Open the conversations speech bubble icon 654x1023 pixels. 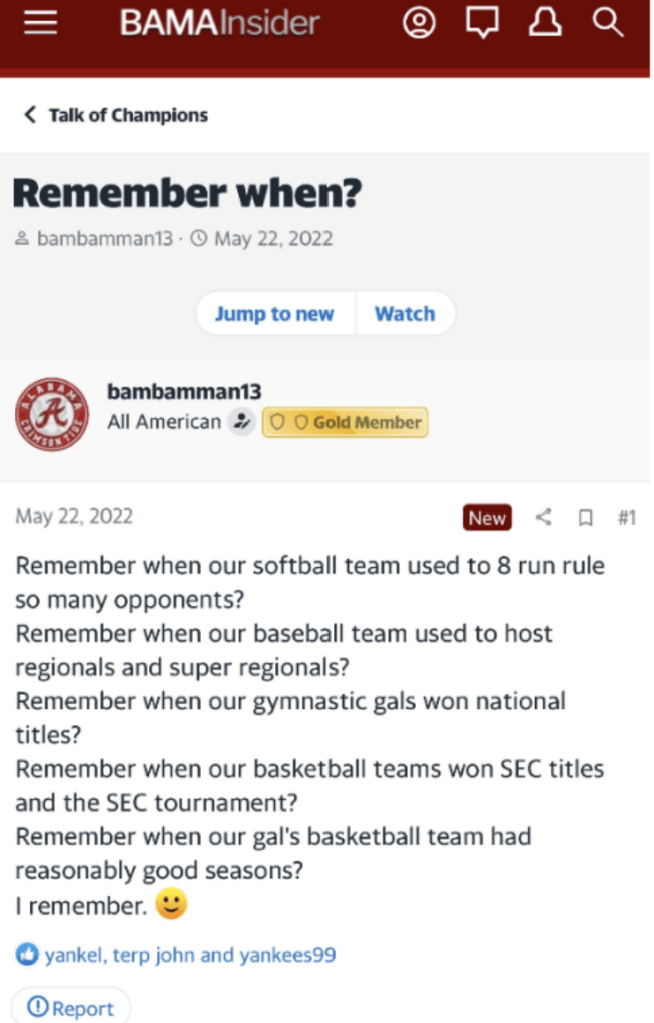pos(482,23)
